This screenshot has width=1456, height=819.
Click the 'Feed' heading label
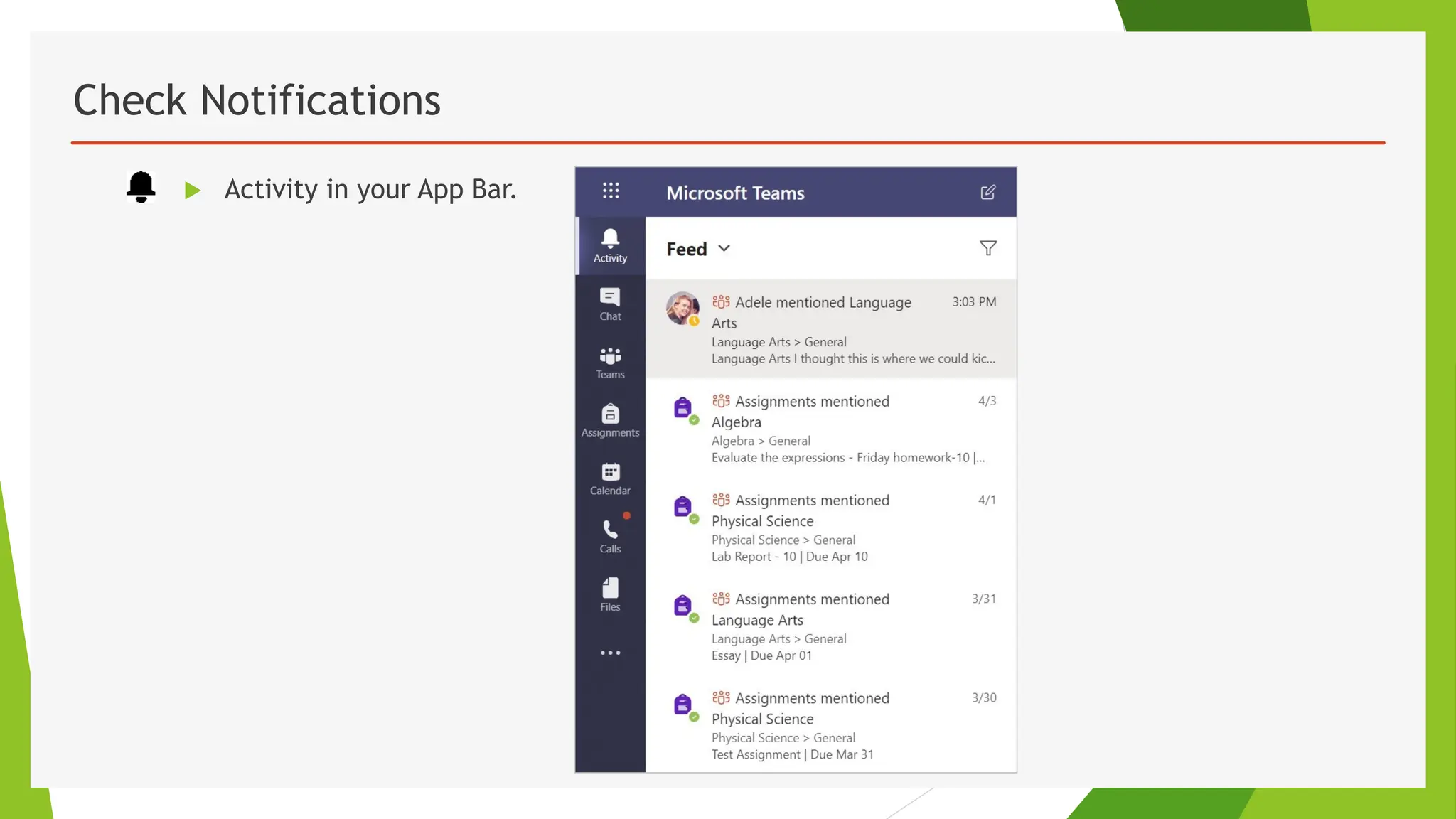687,249
